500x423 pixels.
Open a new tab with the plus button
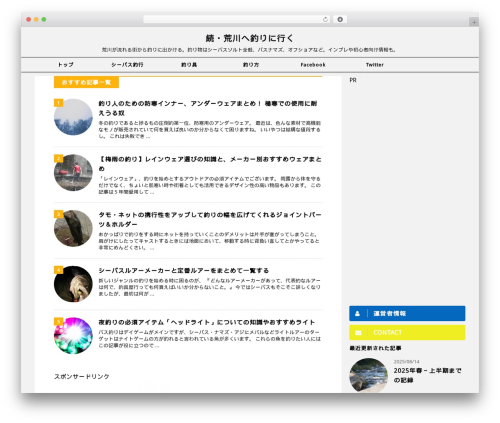tap(474, 22)
